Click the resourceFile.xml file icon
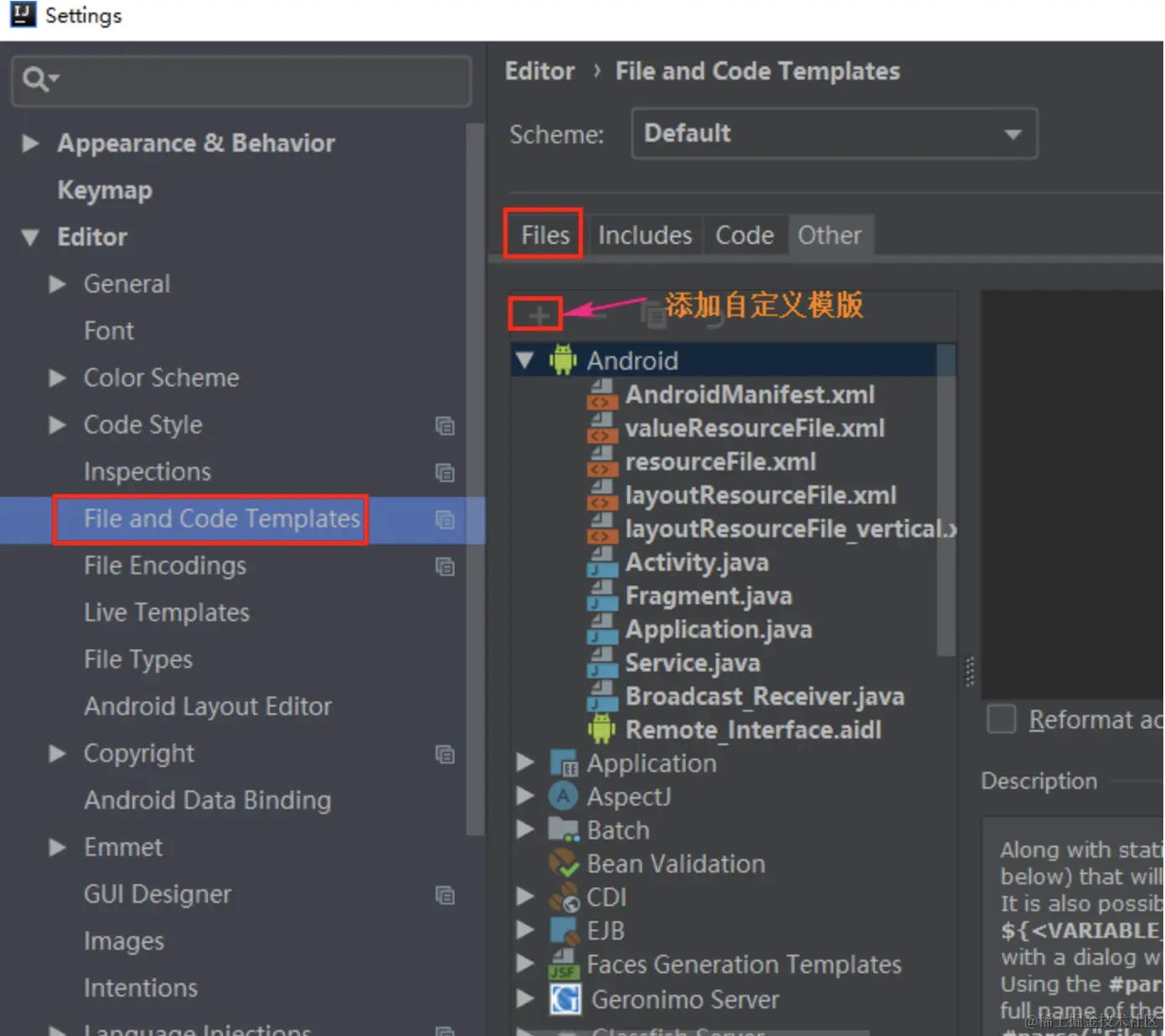Screen dimensions: 1165x1036 [603, 461]
